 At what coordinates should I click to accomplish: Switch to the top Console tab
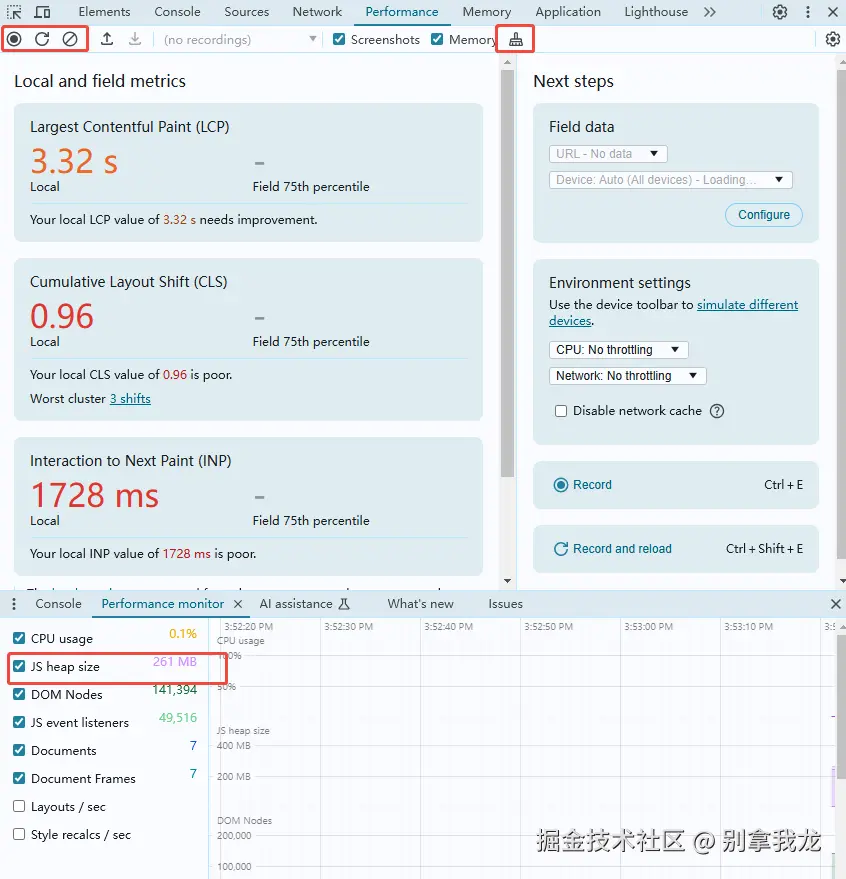click(177, 12)
